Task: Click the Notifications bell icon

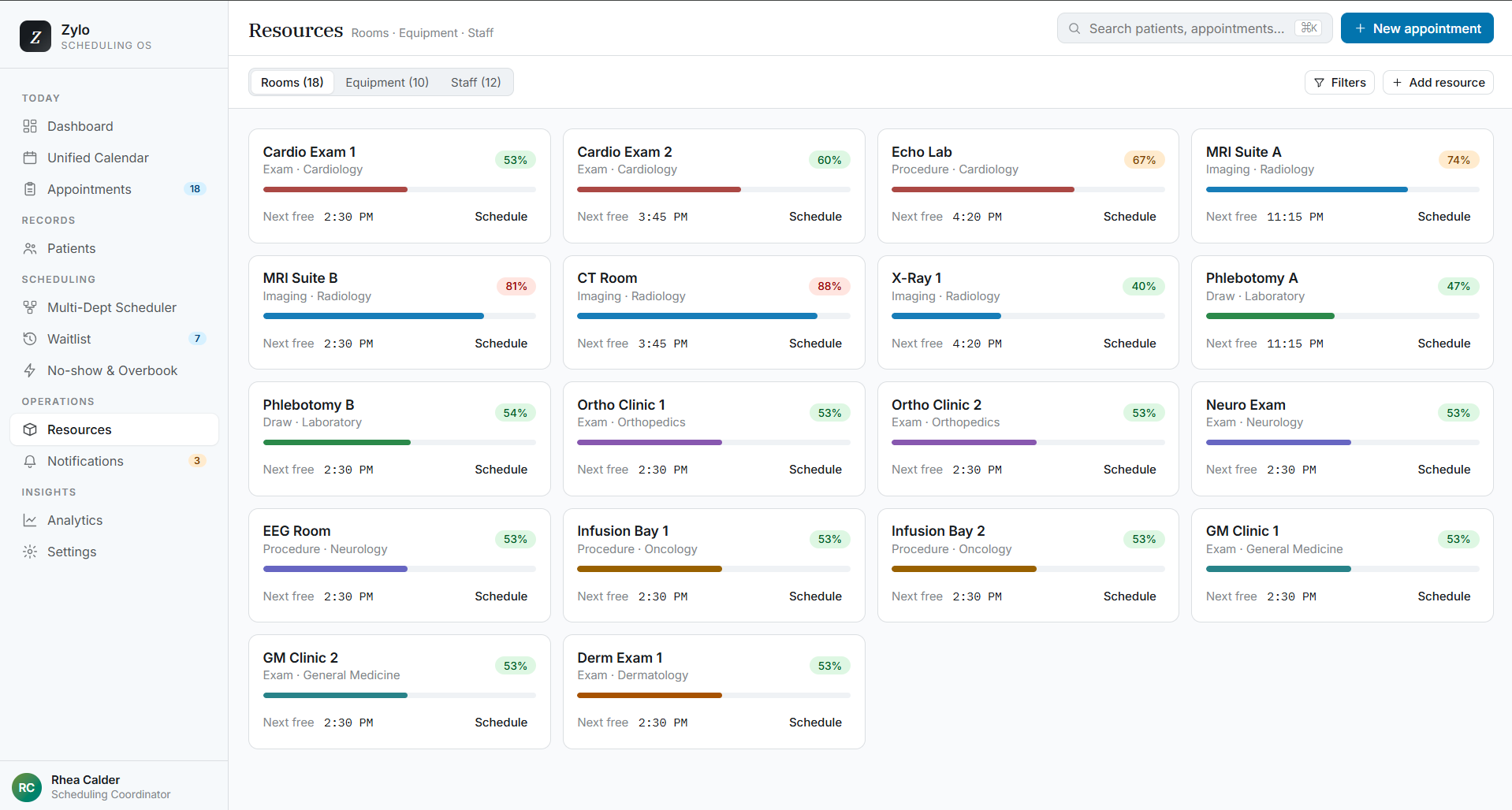Action: click(30, 461)
